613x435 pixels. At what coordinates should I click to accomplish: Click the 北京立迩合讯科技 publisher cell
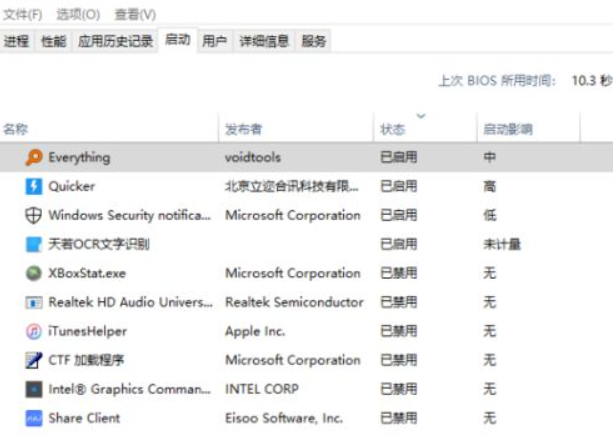click(292, 186)
